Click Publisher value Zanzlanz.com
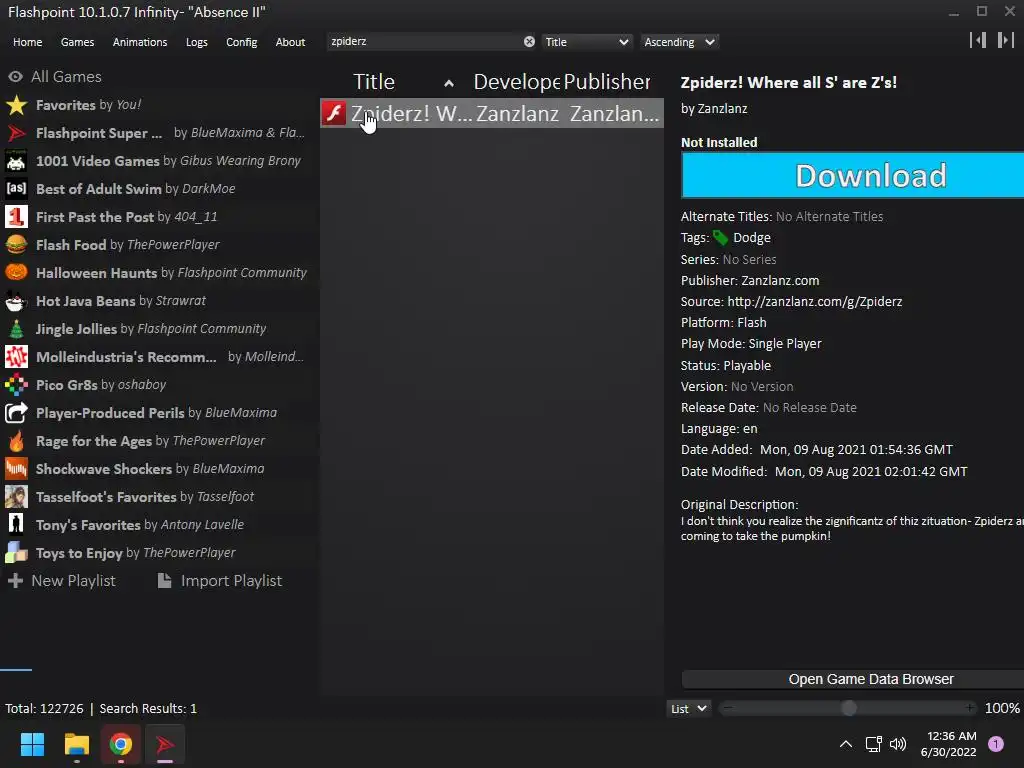This screenshot has width=1024, height=768. [x=780, y=281]
